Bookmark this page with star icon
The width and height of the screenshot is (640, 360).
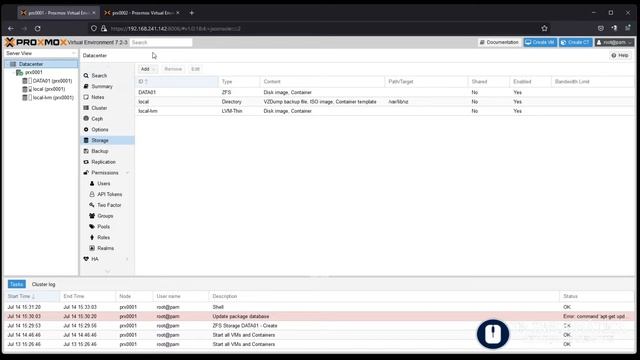coord(544,29)
